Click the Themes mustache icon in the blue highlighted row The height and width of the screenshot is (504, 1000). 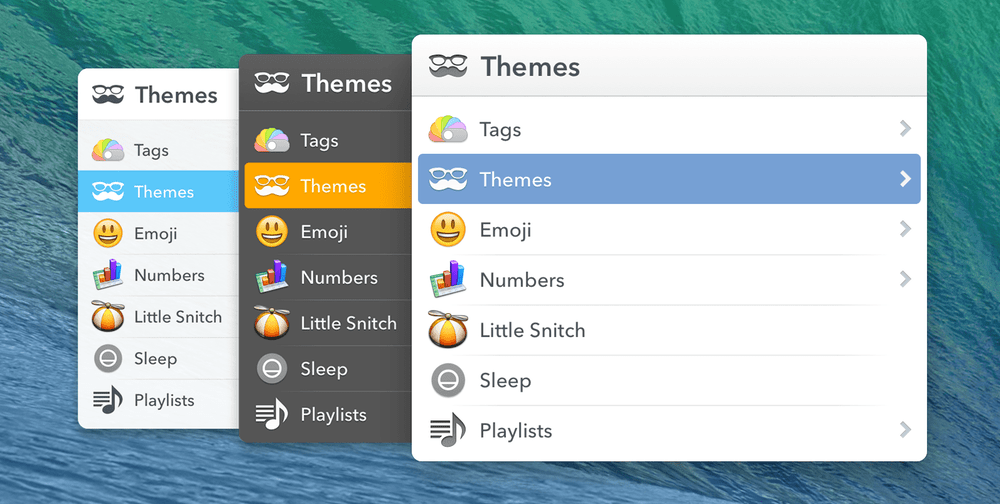tap(448, 179)
